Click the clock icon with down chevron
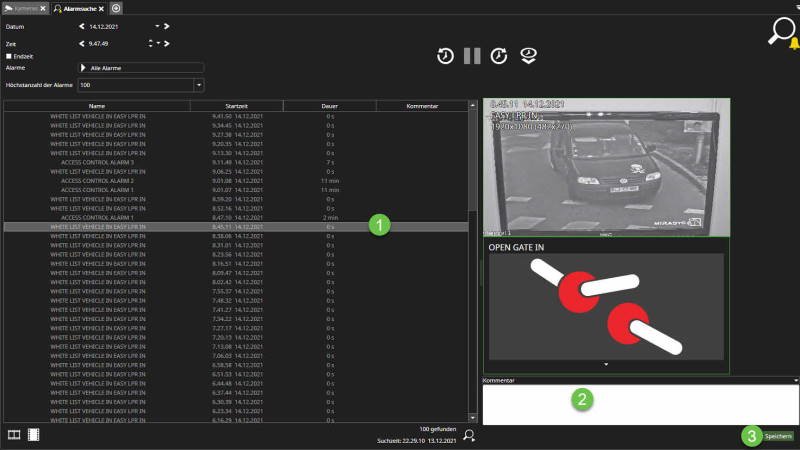This screenshot has width=800, height=450. click(x=528, y=56)
